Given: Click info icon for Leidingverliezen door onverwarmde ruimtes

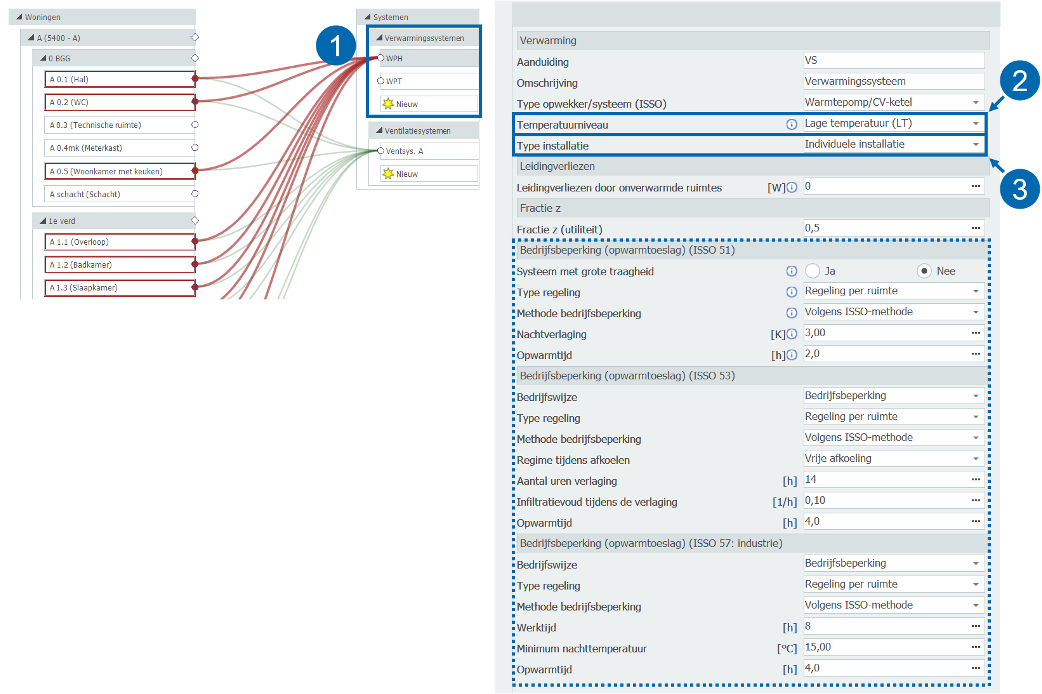Looking at the screenshot, I should coord(791,187).
